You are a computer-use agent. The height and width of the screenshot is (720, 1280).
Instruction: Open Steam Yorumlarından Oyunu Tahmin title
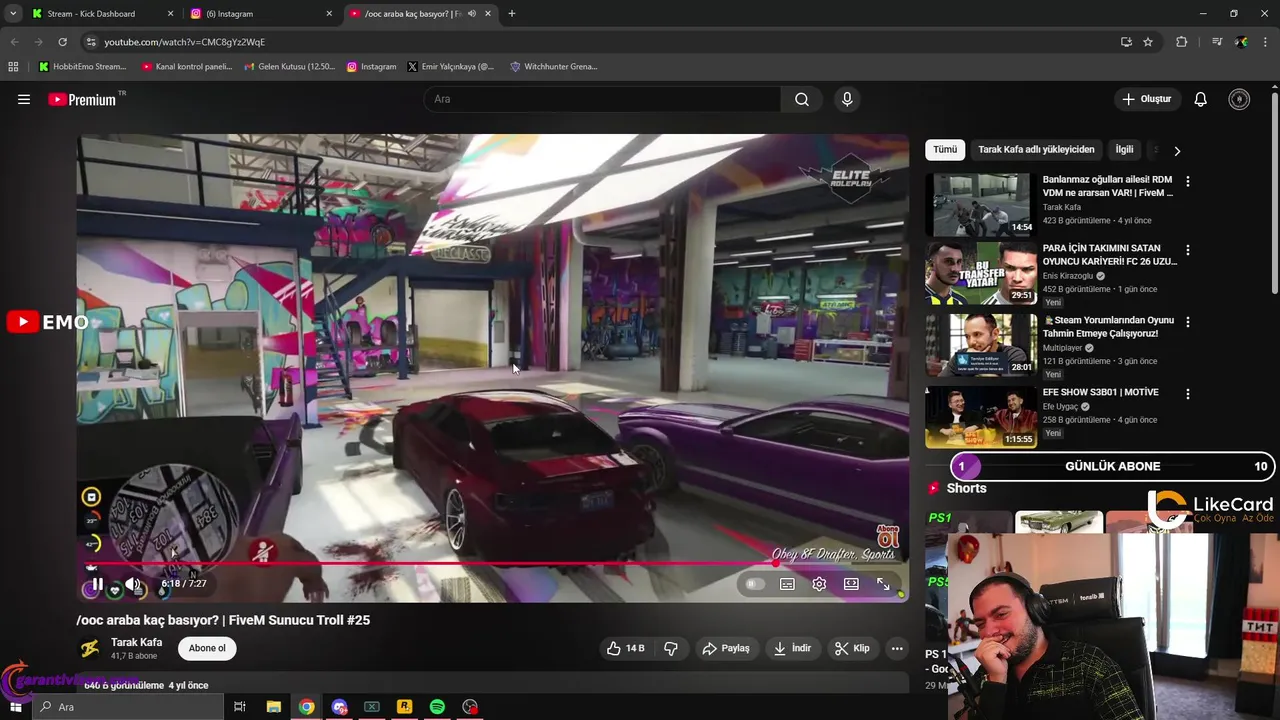coord(1109,327)
